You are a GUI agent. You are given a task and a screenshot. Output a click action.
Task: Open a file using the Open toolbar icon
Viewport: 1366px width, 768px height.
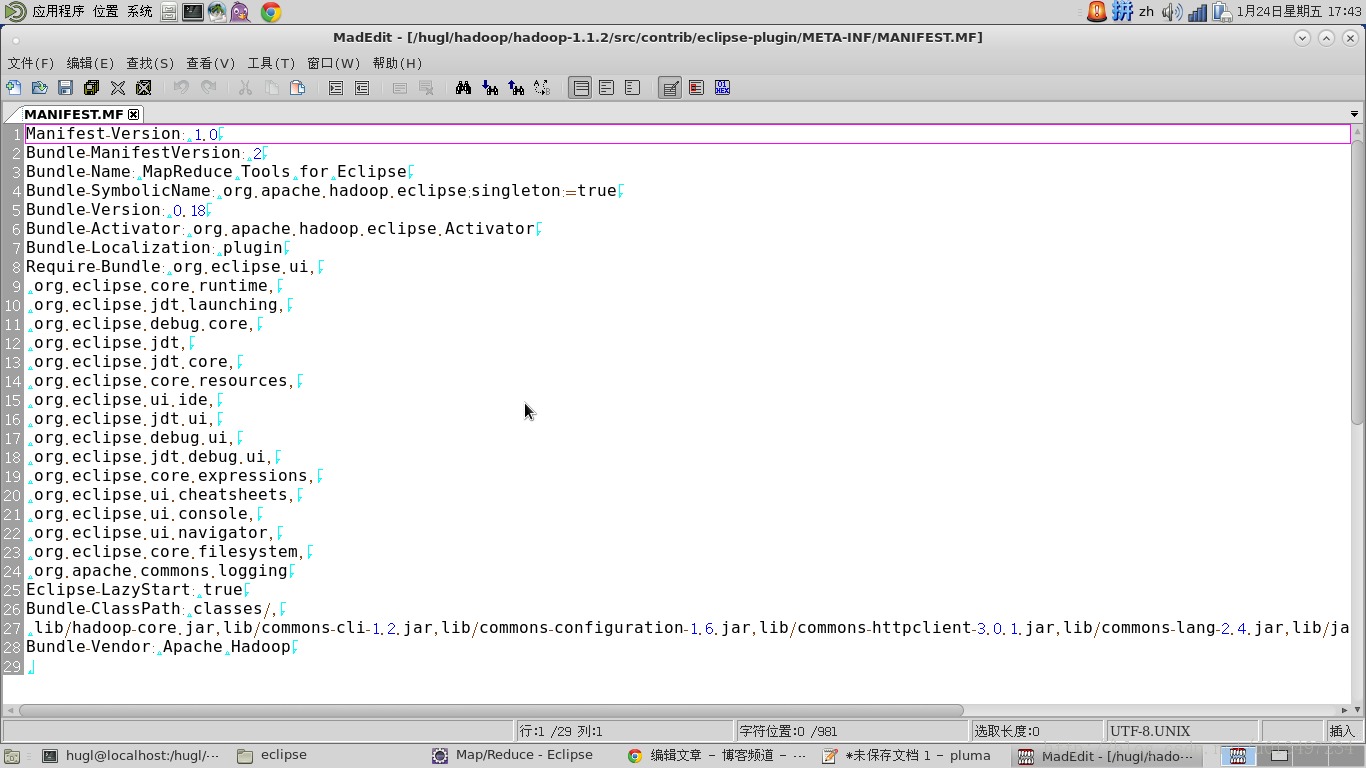pyautogui.click(x=40, y=87)
